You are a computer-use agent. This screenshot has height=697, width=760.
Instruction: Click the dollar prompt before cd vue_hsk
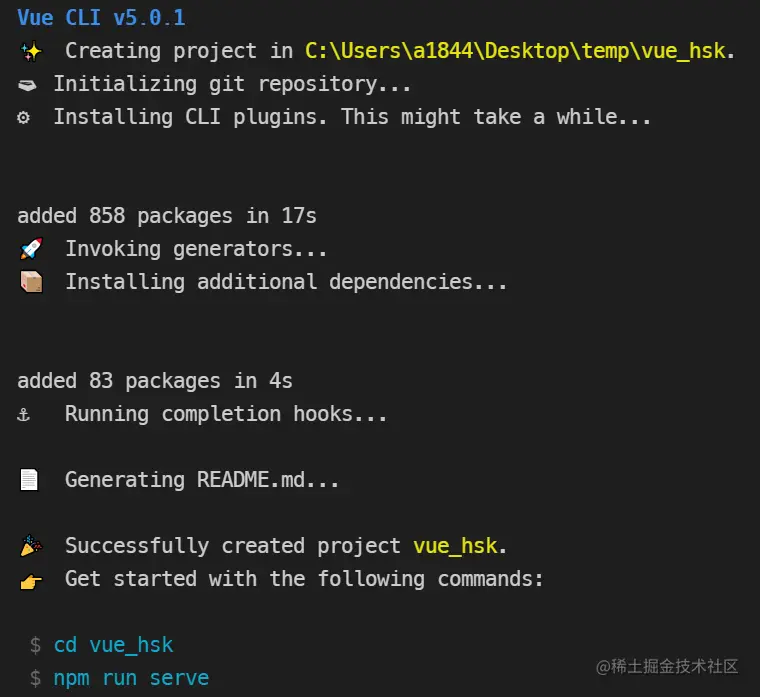(35, 645)
